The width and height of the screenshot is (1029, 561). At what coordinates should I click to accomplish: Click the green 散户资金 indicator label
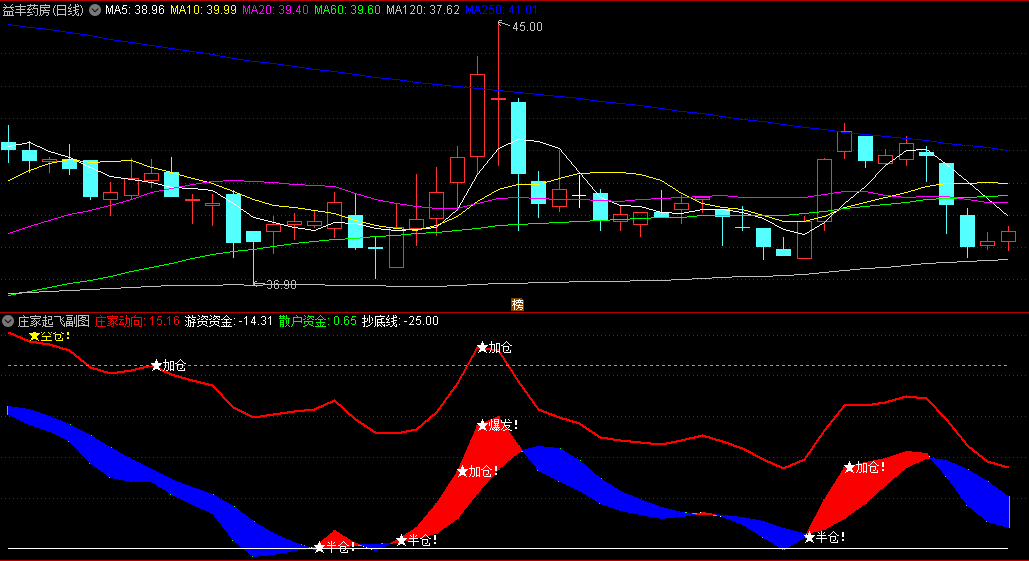point(318,321)
